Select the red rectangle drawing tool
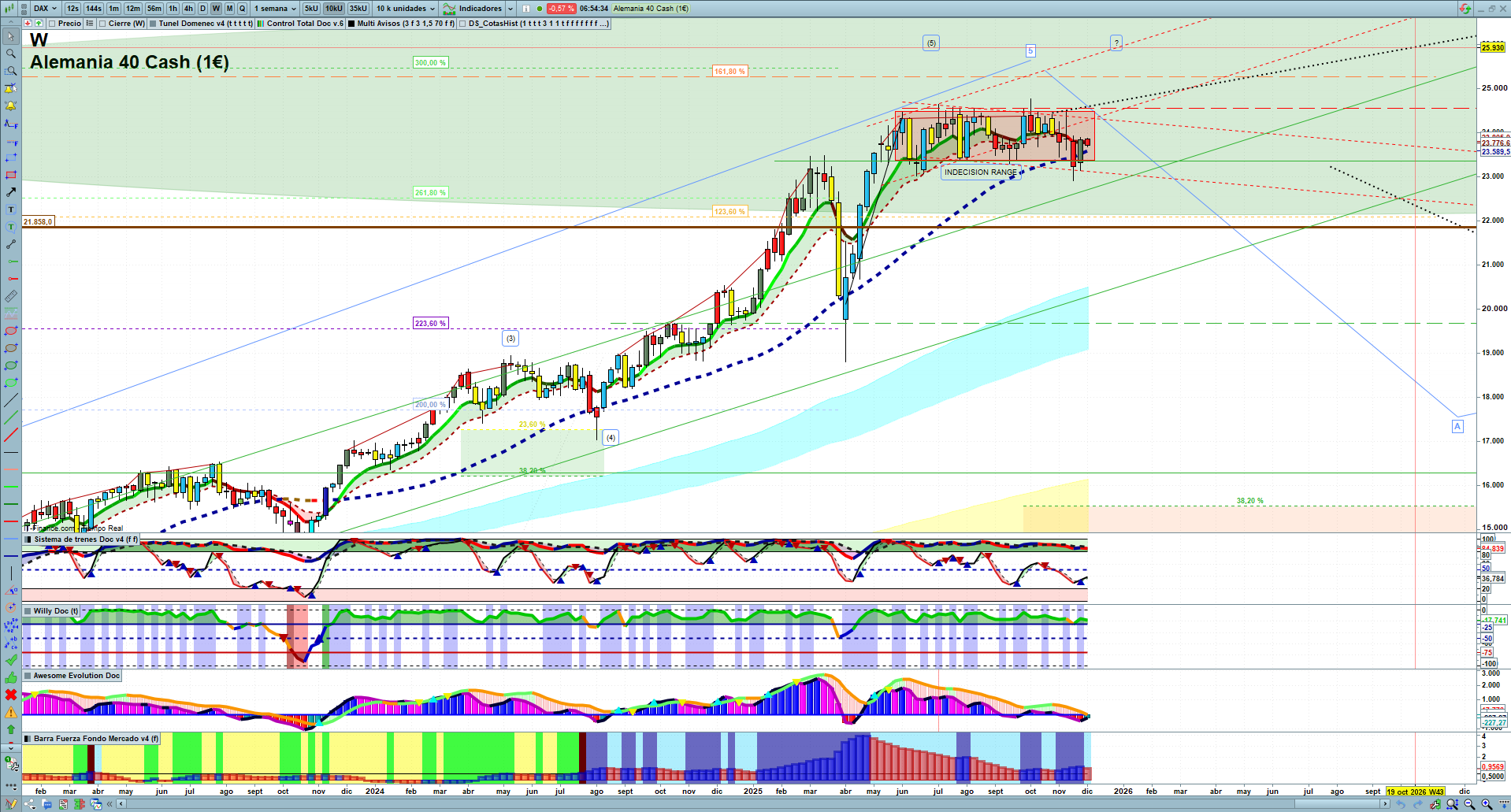 point(11,176)
